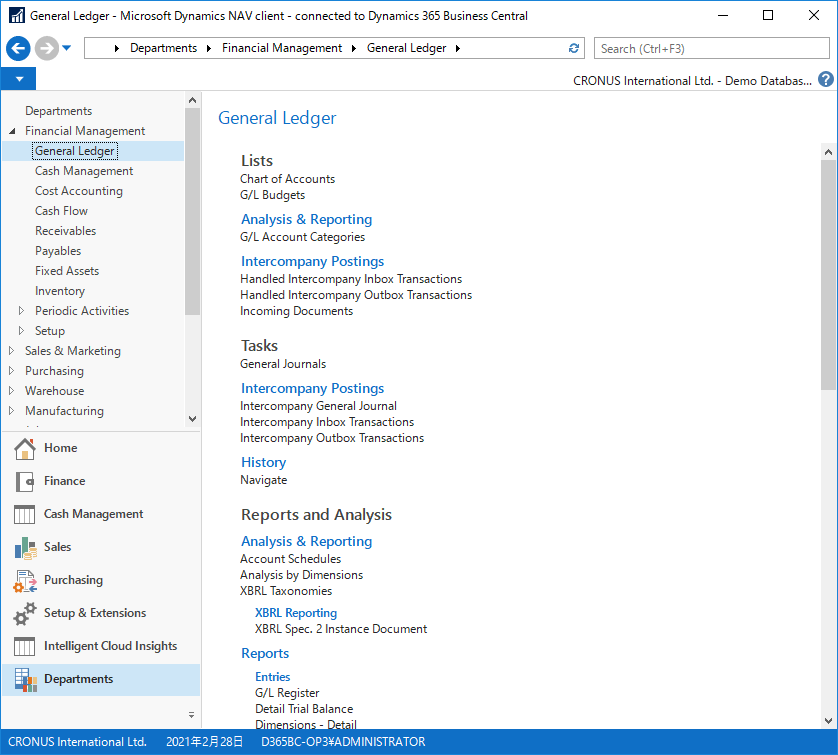The image size is (838, 755).
Task: Click the tree pane scroll down arrow
Action: 192,419
